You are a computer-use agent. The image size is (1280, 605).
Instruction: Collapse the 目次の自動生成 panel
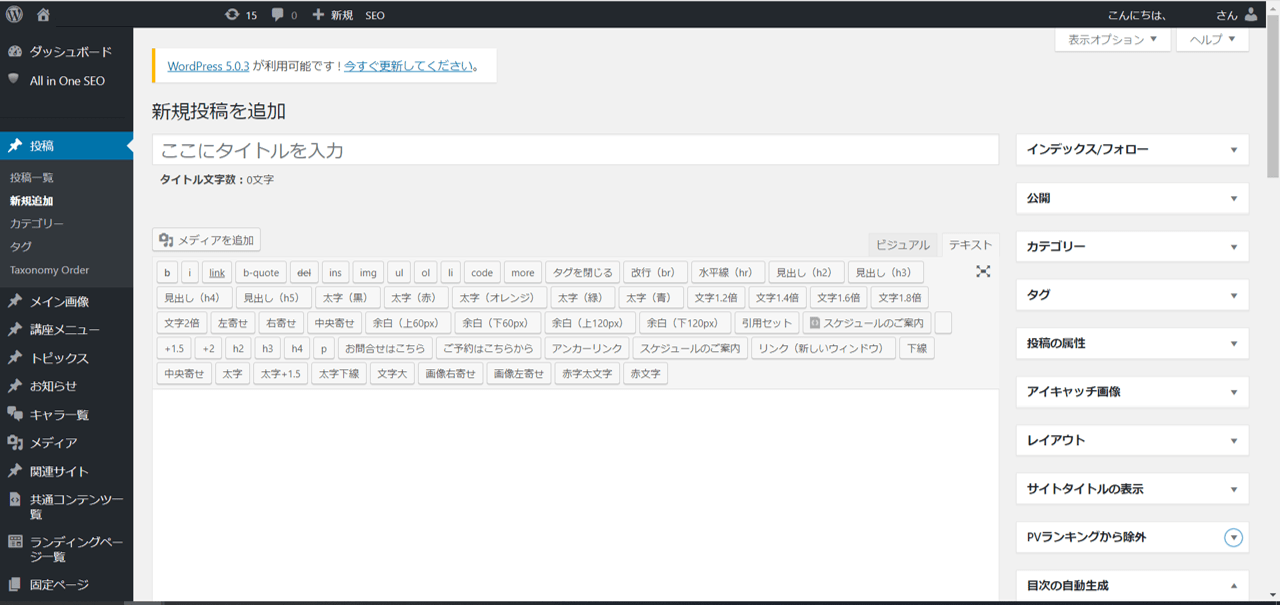click(x=1234, y=586)
